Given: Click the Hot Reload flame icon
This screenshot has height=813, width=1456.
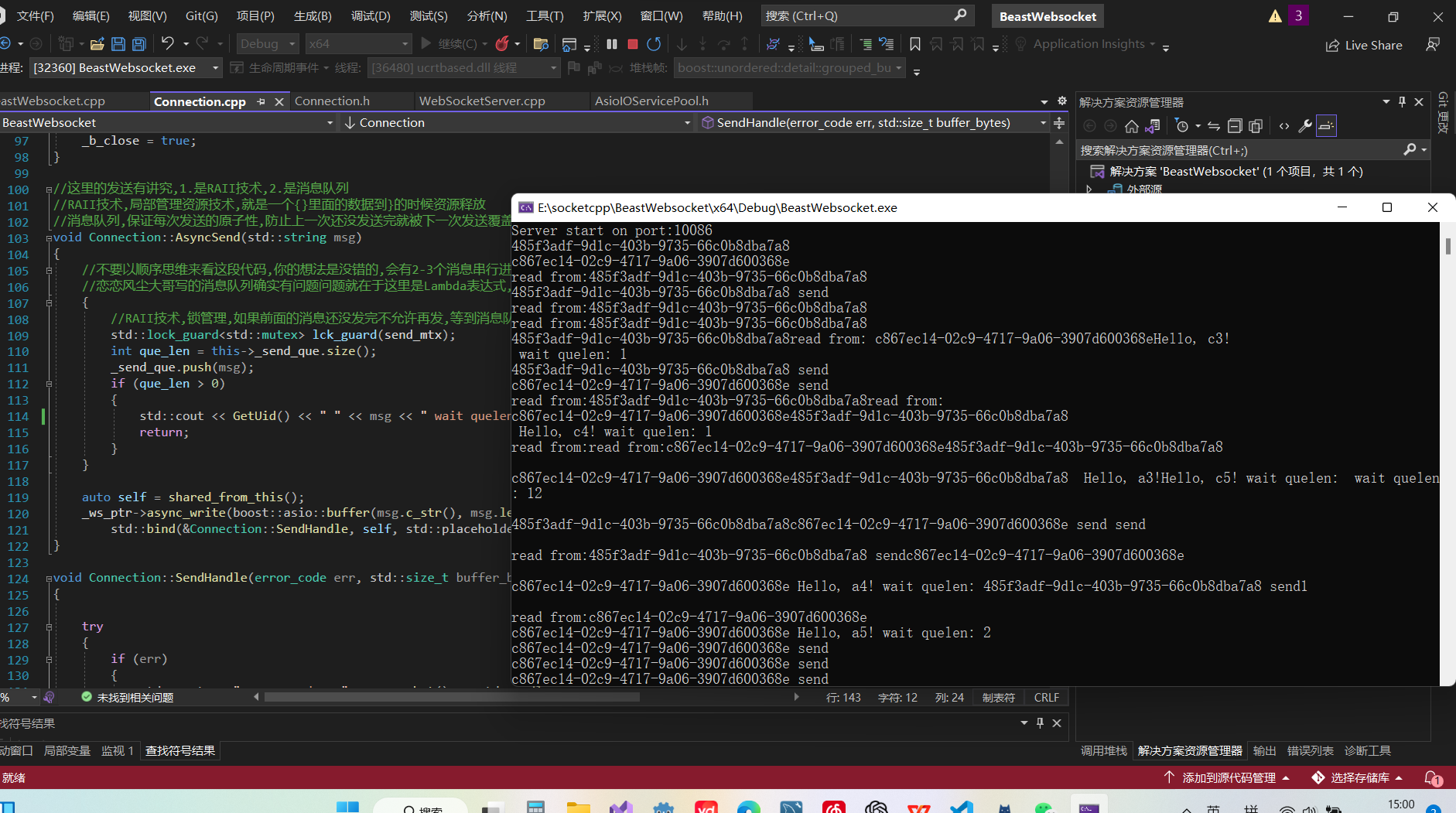Looking at the screenshot, I should [x=502, y=44].
